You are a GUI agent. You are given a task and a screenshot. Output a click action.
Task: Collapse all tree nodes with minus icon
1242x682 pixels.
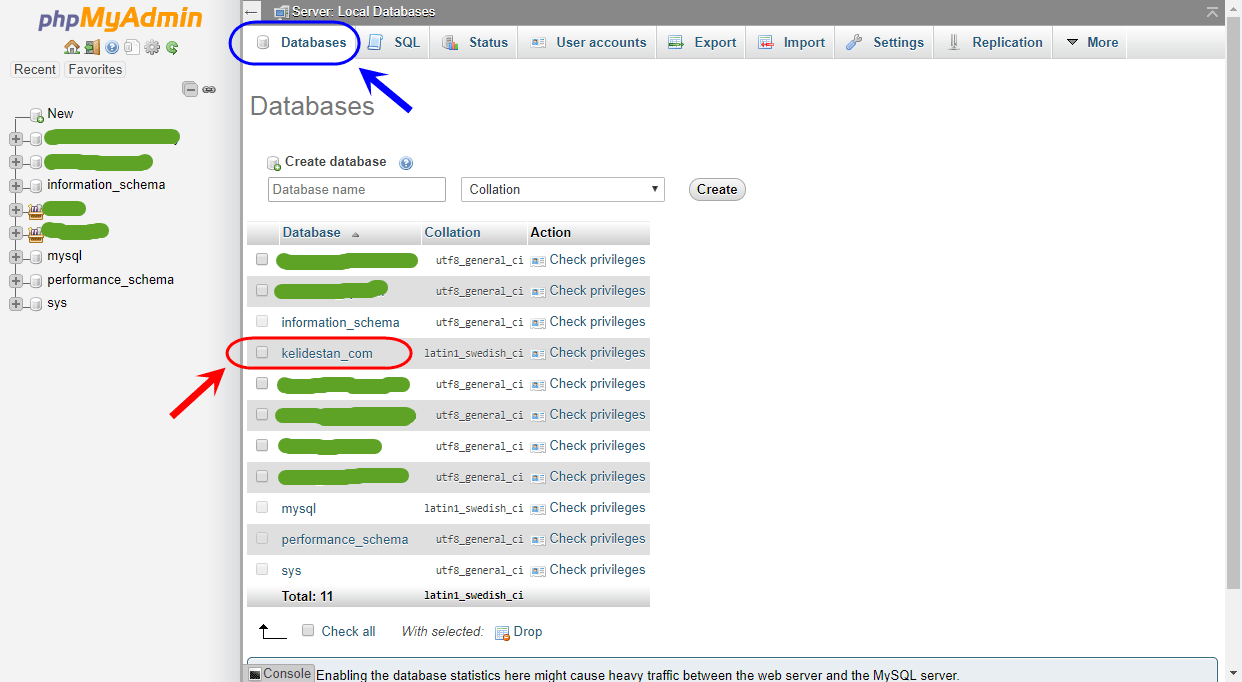coord(190,89)
